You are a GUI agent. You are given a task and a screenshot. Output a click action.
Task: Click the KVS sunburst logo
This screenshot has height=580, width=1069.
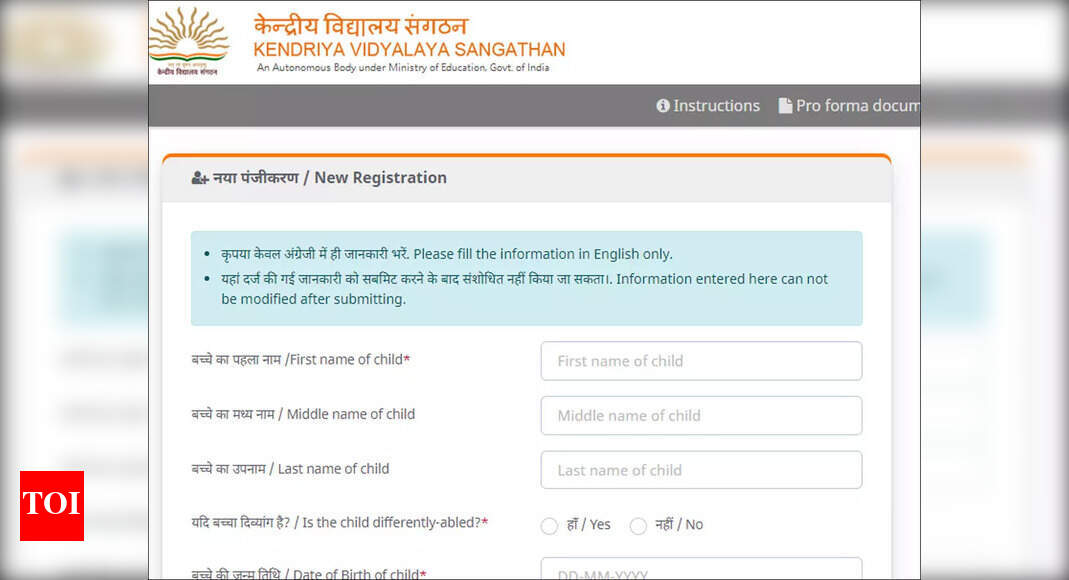(189, 40)
